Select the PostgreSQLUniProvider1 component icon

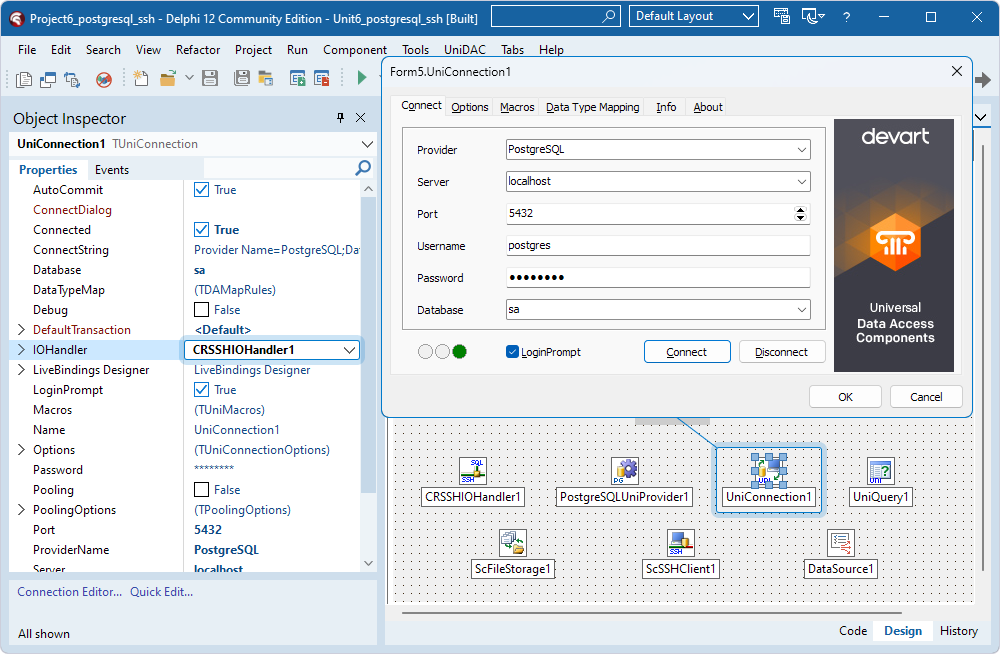(x=625, y=470)
